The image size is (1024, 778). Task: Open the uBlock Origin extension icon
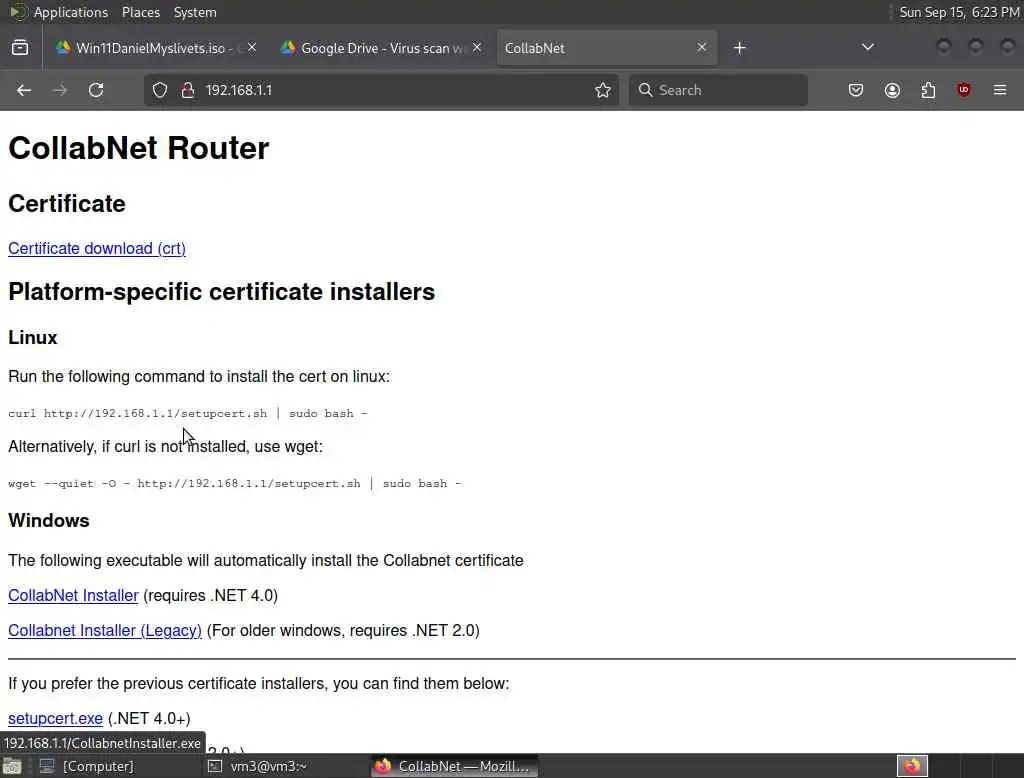[964, 90]
